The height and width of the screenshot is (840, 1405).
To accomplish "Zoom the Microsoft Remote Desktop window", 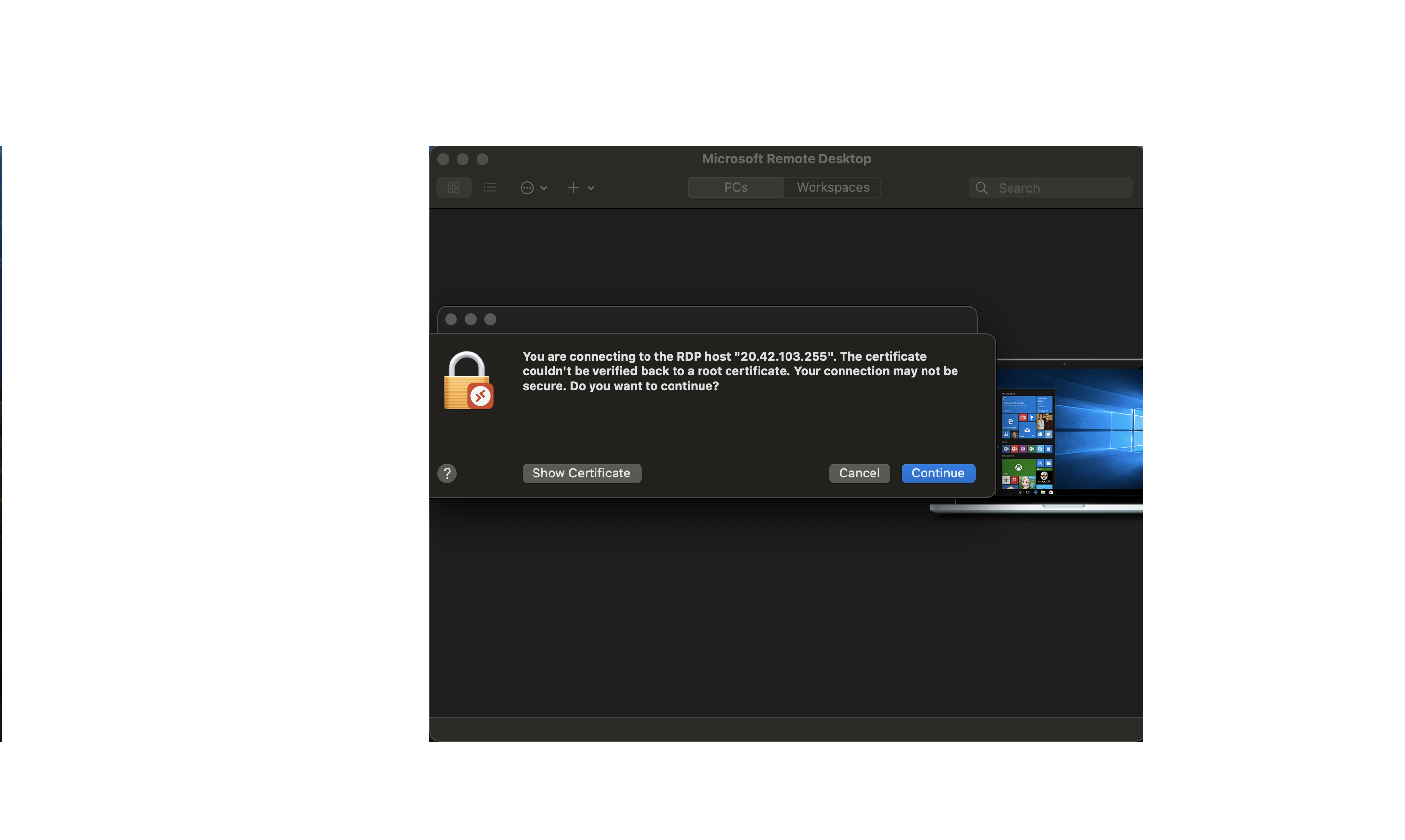I will pyautogui.click(x=482, y=159).
